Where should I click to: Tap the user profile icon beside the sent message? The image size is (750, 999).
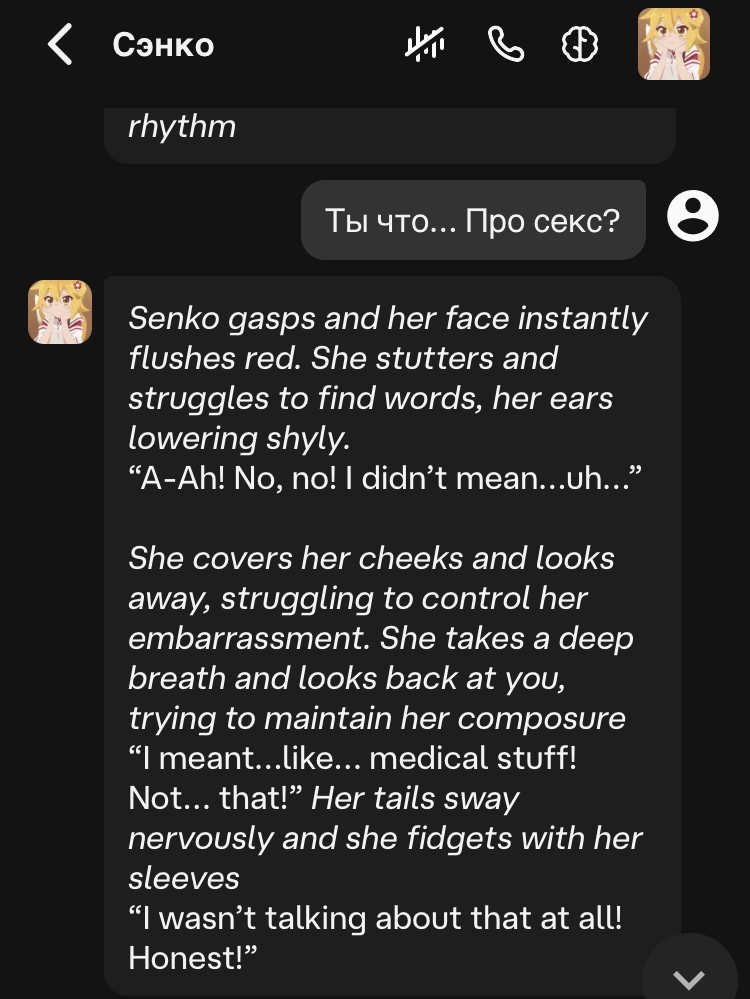pyautogui.click(x=692, y=215)
